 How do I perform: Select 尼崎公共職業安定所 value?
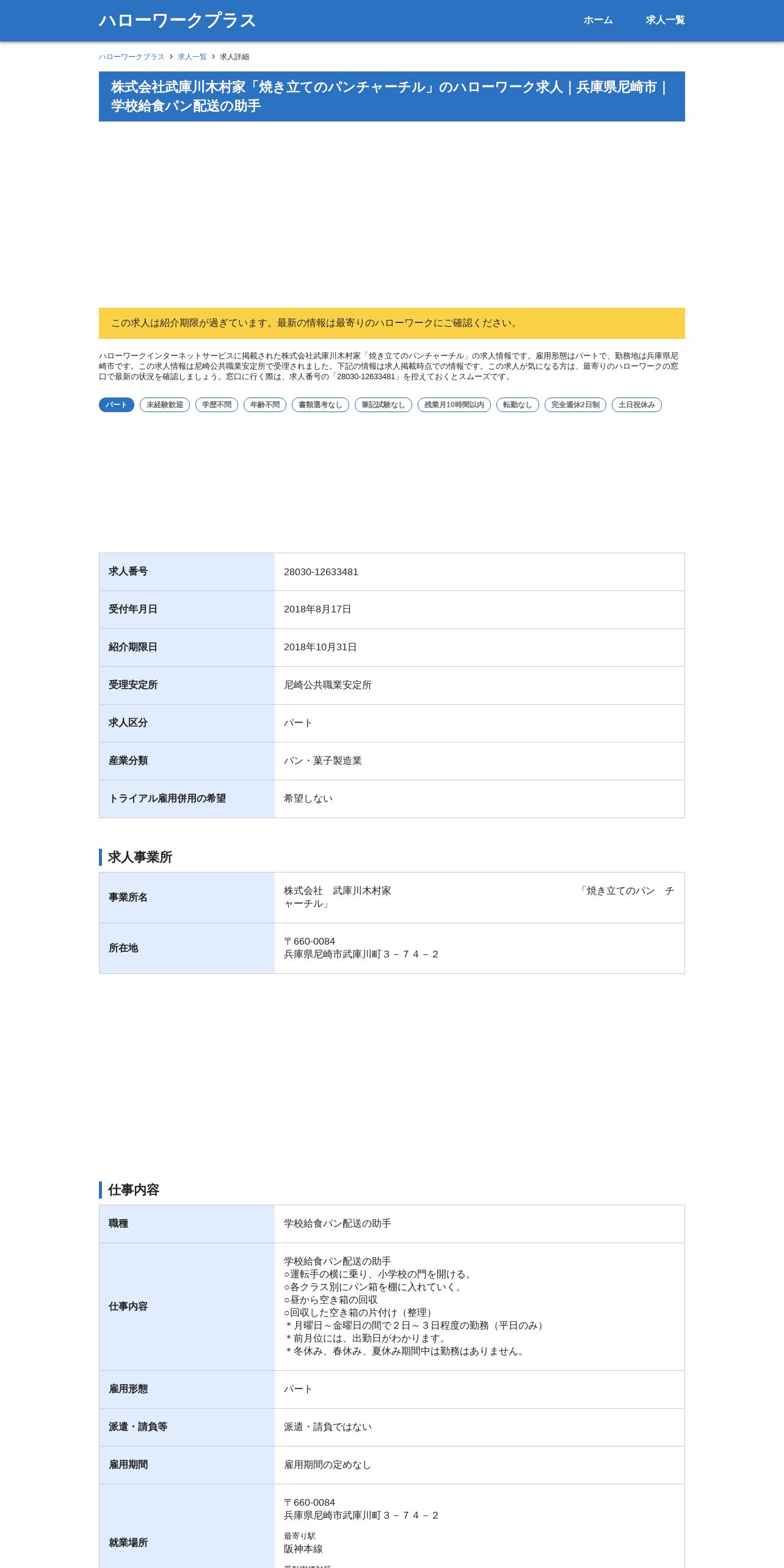[328, 685]
